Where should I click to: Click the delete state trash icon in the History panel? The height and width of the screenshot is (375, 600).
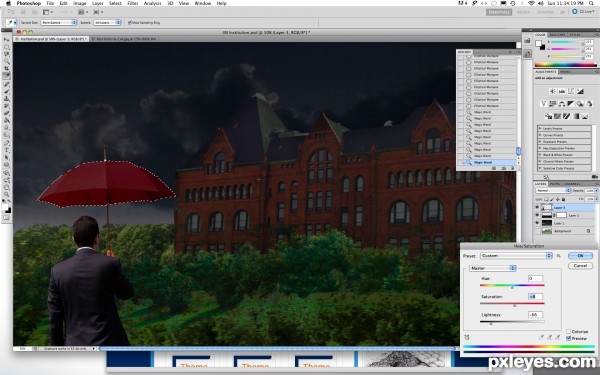[512, 168]
